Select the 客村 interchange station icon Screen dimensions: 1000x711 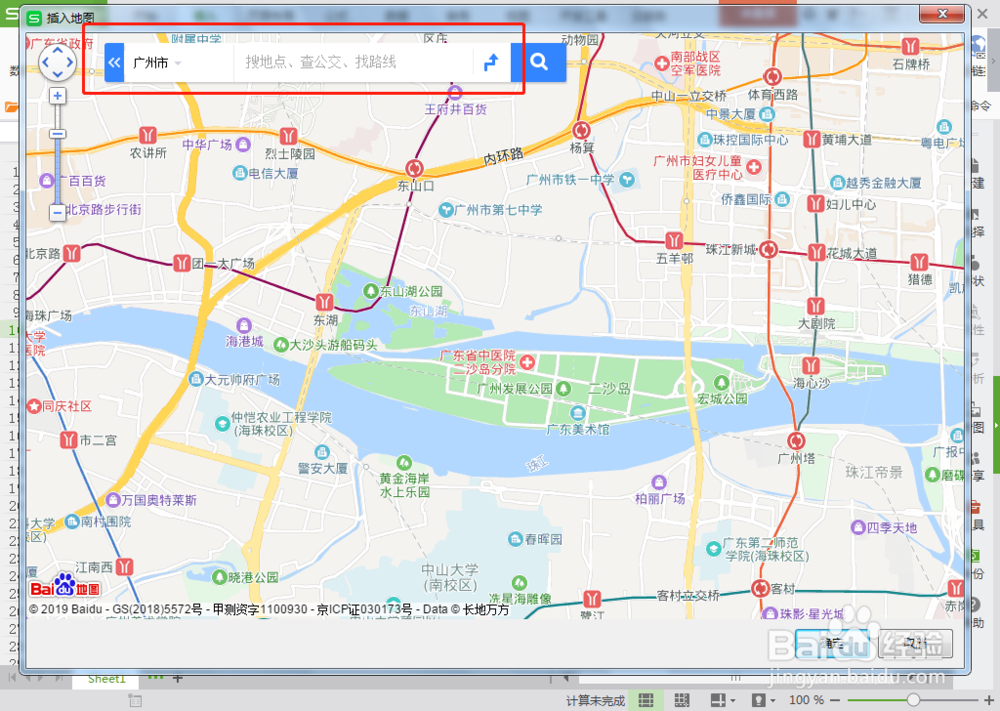tap(760, 588)
